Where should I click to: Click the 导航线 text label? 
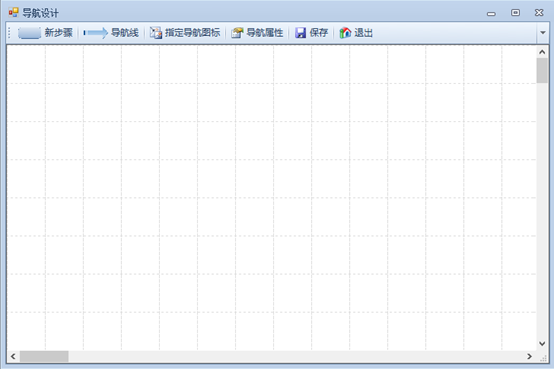click(124, 33)
